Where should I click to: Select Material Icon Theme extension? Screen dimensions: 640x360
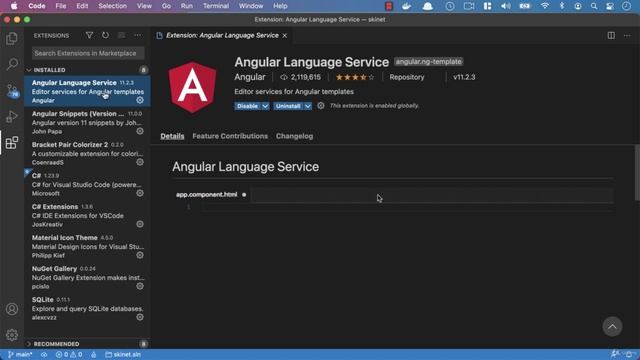[x=87, y=246]
